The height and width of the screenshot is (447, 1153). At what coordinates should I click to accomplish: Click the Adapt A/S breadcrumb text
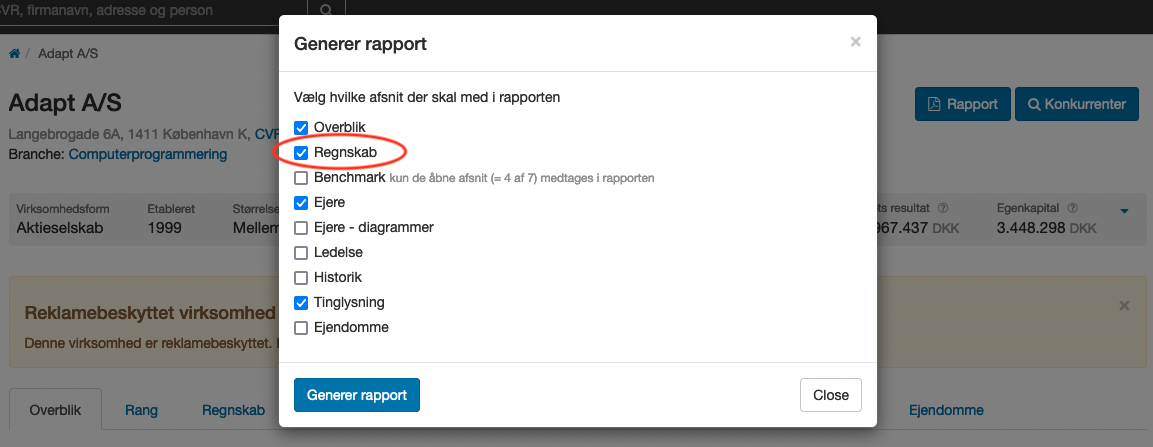click(x=68, y=54)
